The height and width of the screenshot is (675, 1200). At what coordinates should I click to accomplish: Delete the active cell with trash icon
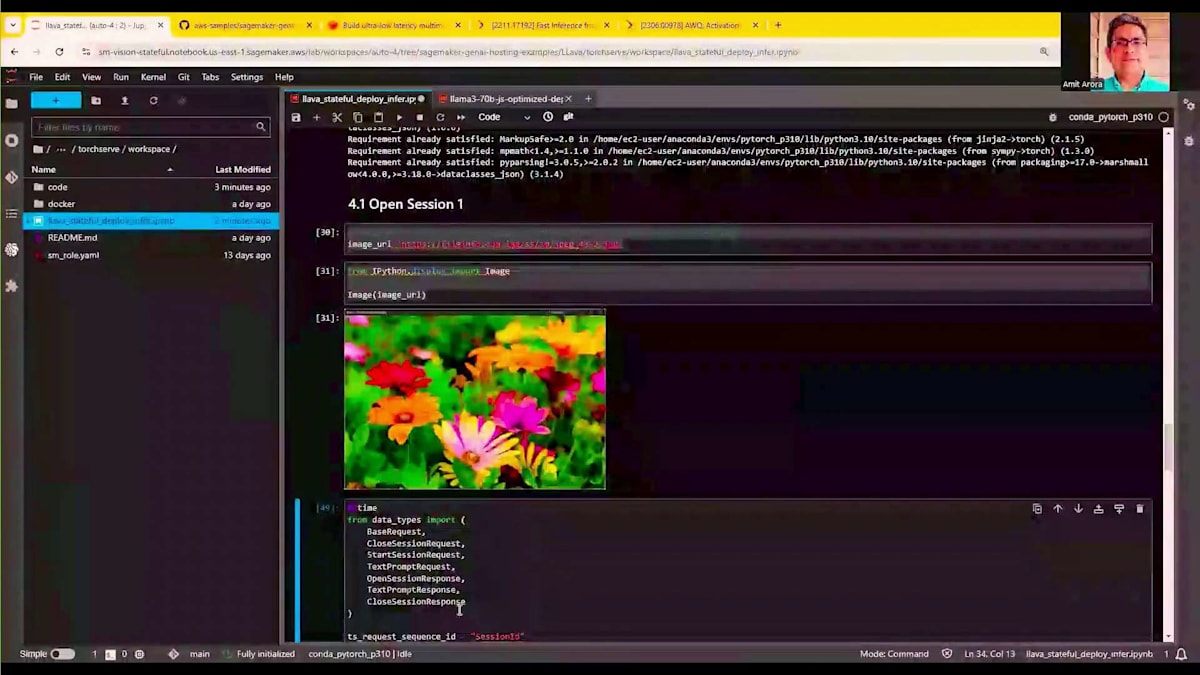click(x=1139, y=509)
